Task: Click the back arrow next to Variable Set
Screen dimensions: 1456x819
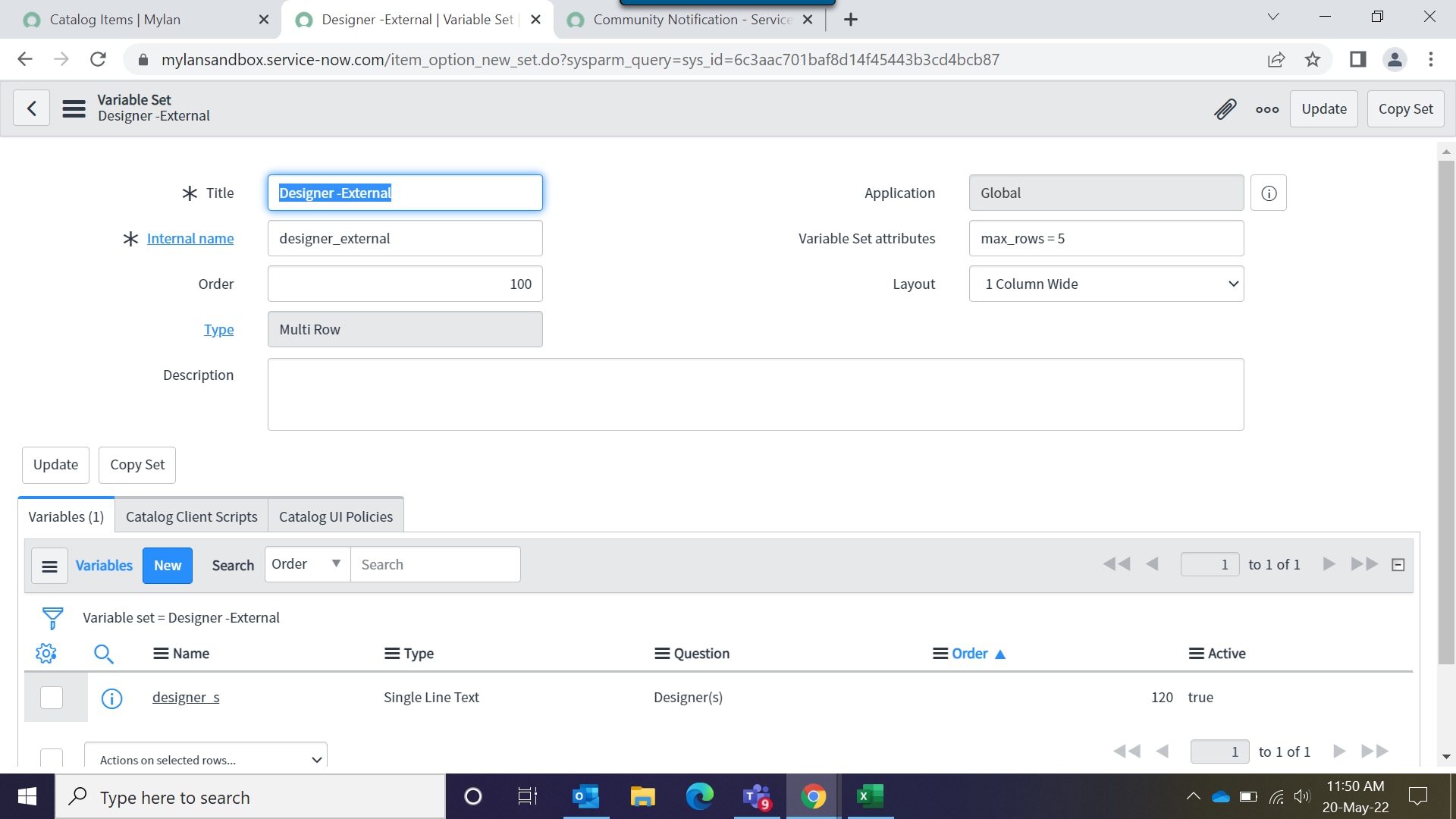Action: click(31, 108)
